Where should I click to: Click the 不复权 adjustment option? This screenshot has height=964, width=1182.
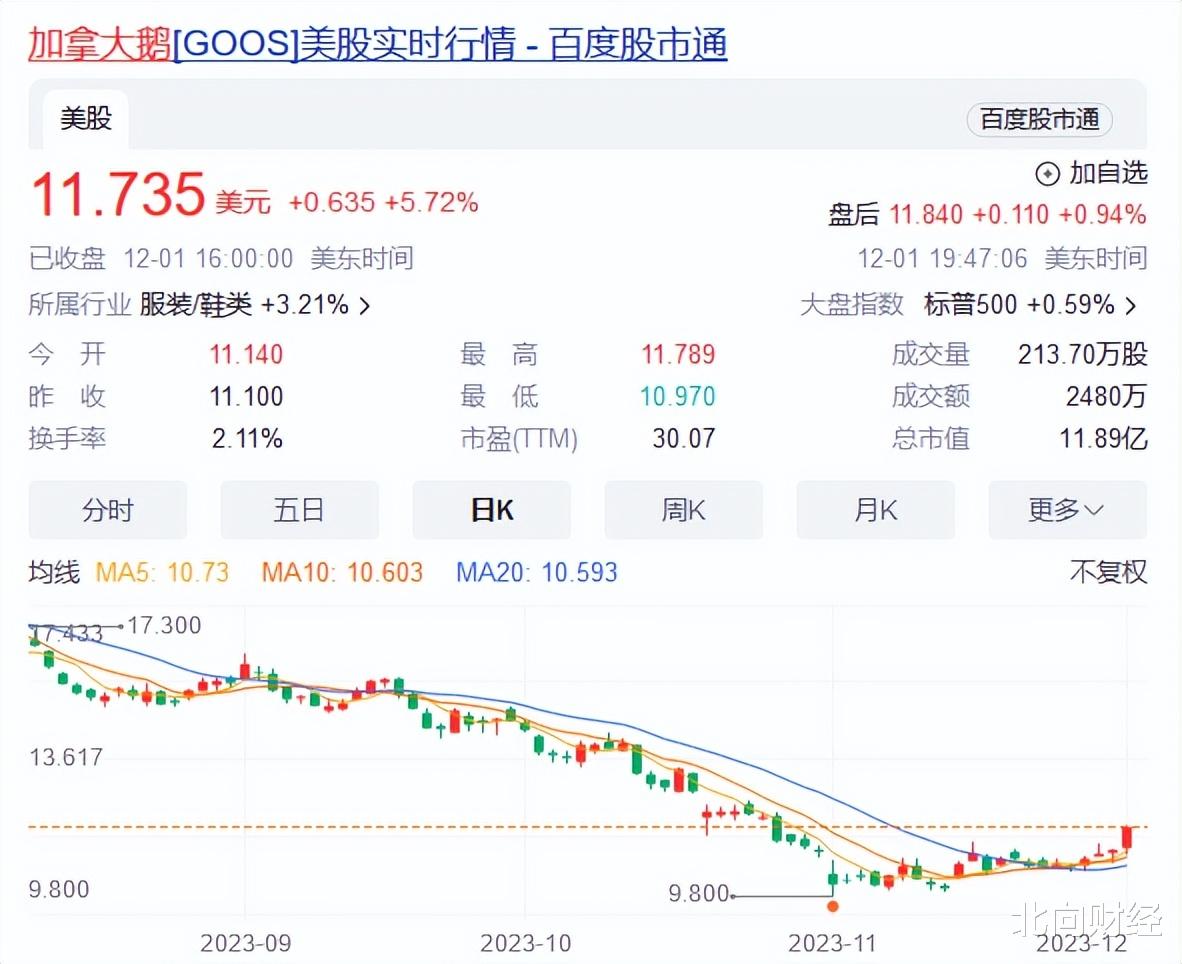pos(1108,572)
